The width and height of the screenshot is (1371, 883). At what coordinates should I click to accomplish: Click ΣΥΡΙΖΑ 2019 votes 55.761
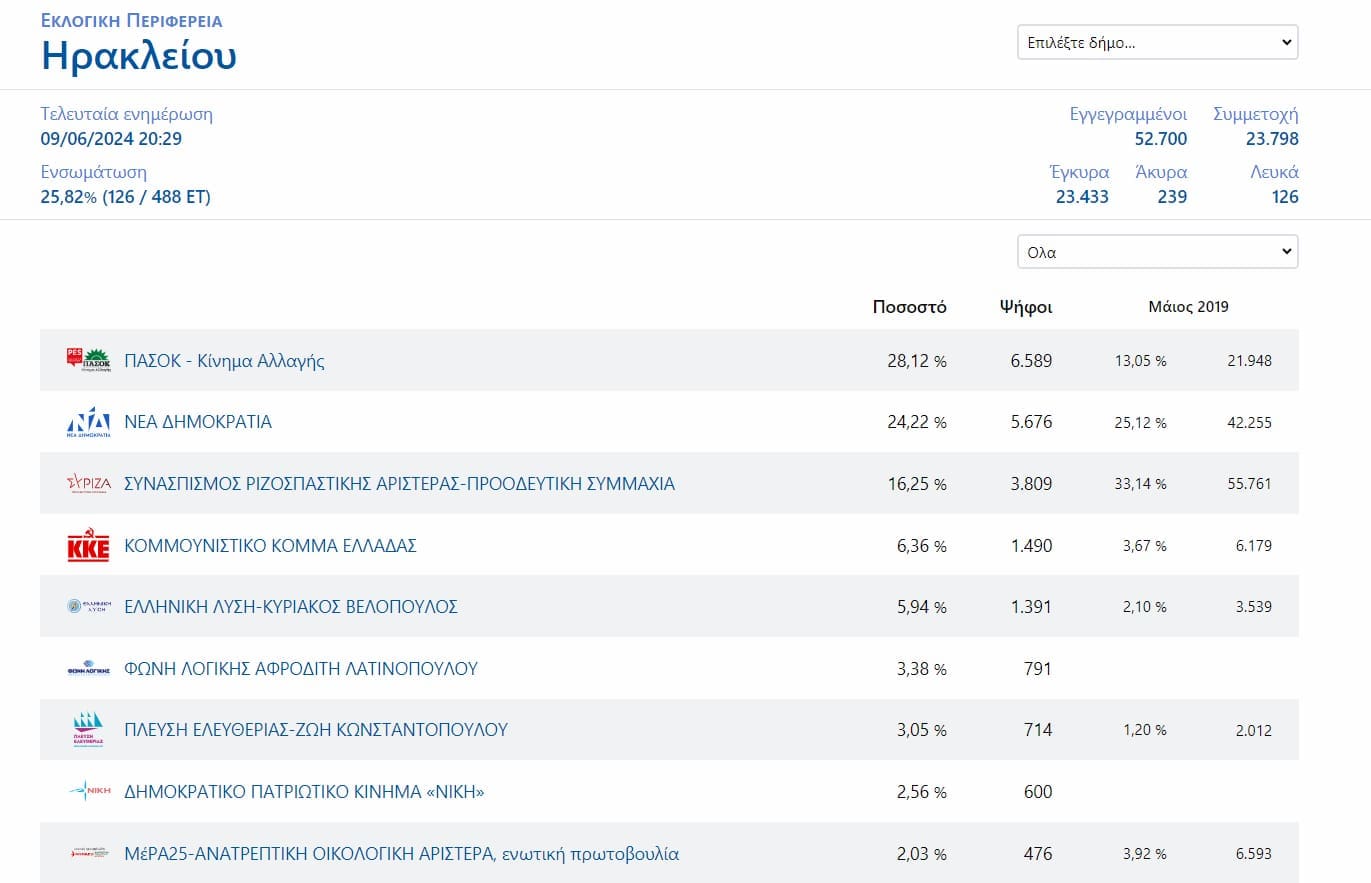click(x=1249, y=484)
